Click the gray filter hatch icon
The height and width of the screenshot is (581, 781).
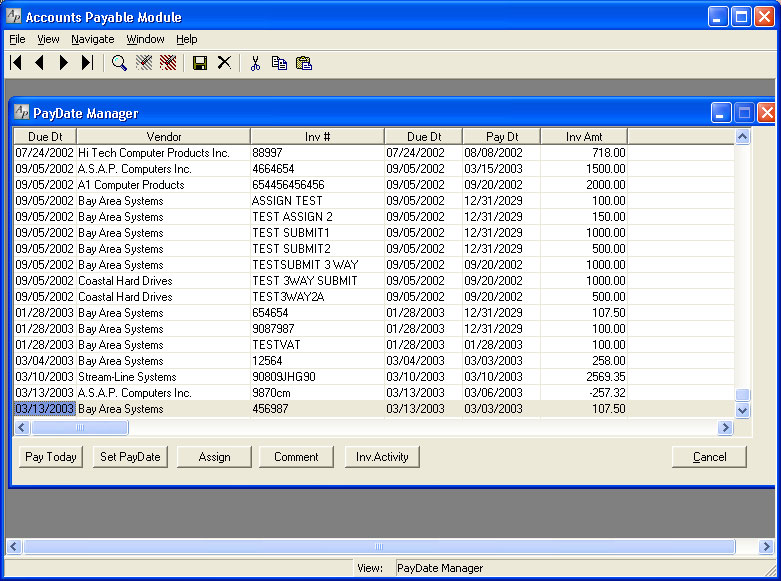144,63
